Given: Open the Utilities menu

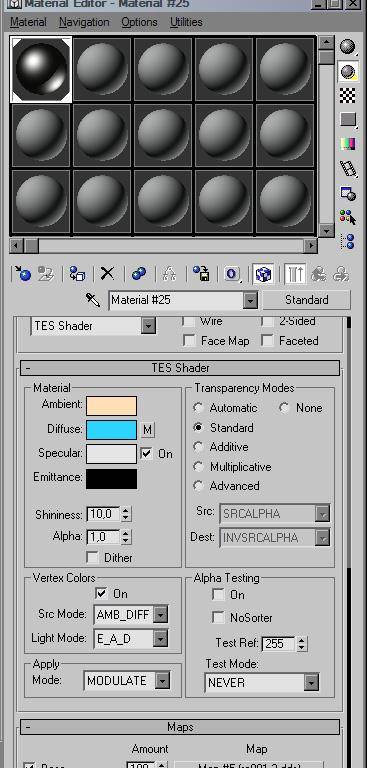Looking at the screenshot, I should click(x=186, y=23).
